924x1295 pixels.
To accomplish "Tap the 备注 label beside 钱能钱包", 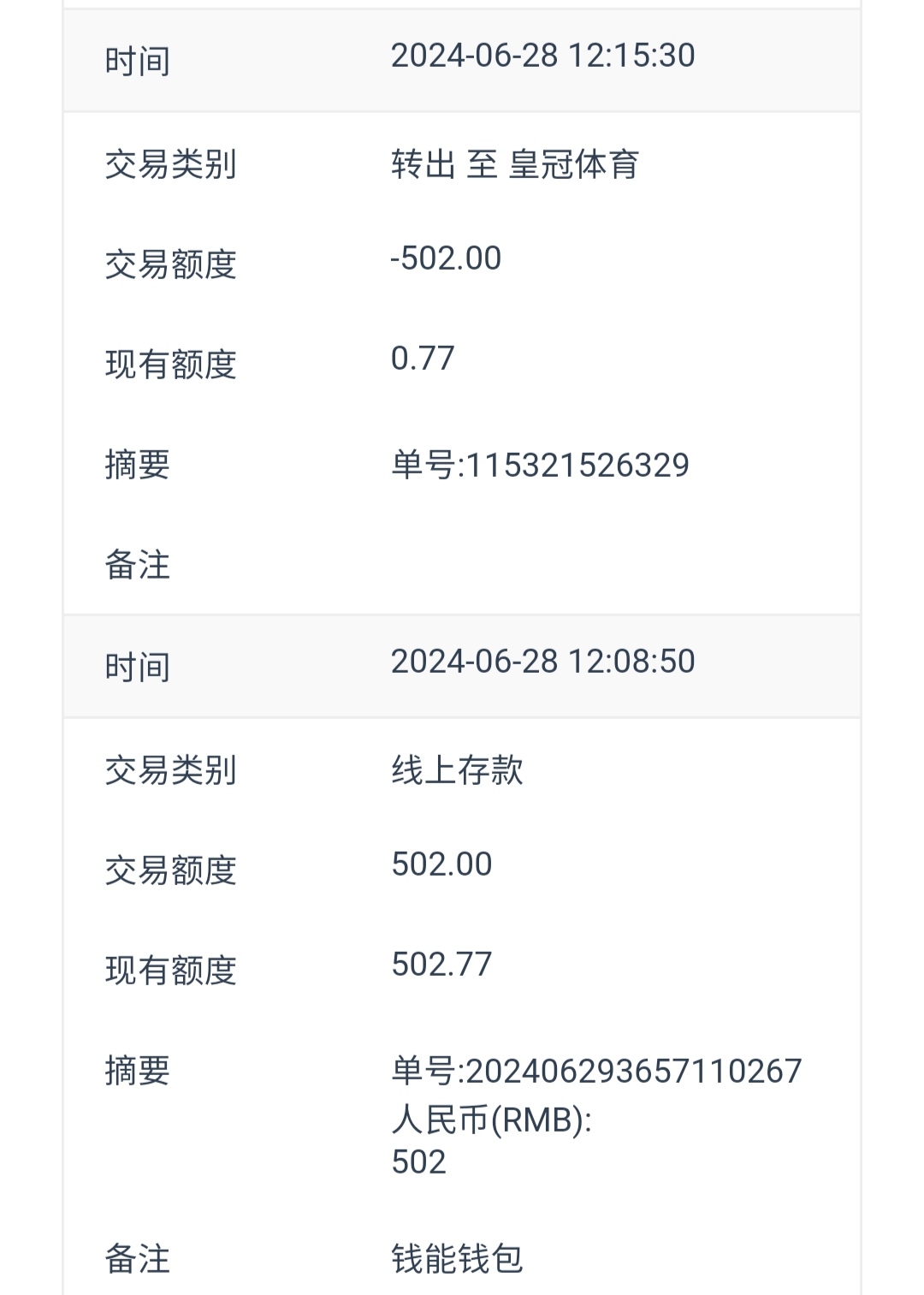I will tap(137, 1259).
